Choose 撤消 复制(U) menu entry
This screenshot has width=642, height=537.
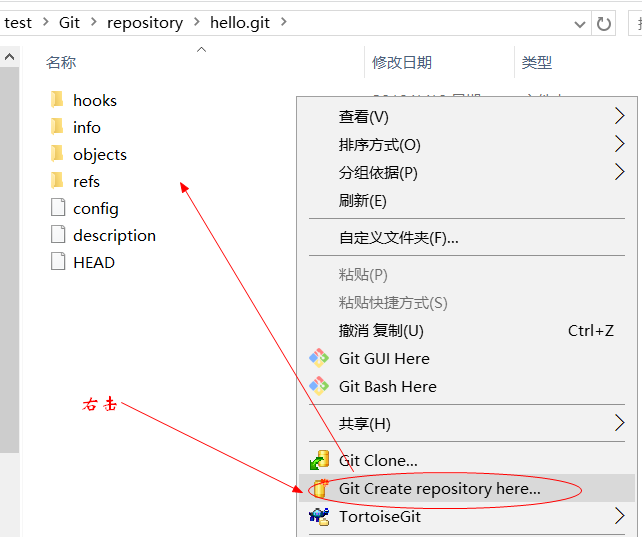click(x=467, y=330)
